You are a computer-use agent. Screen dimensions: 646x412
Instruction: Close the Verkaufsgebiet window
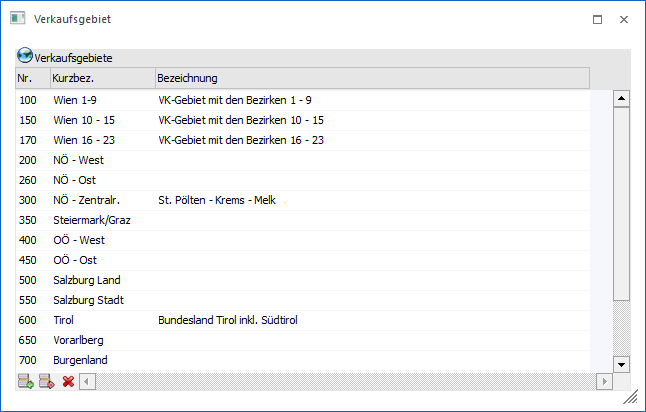pyautogui.click(x=624, y=19)
